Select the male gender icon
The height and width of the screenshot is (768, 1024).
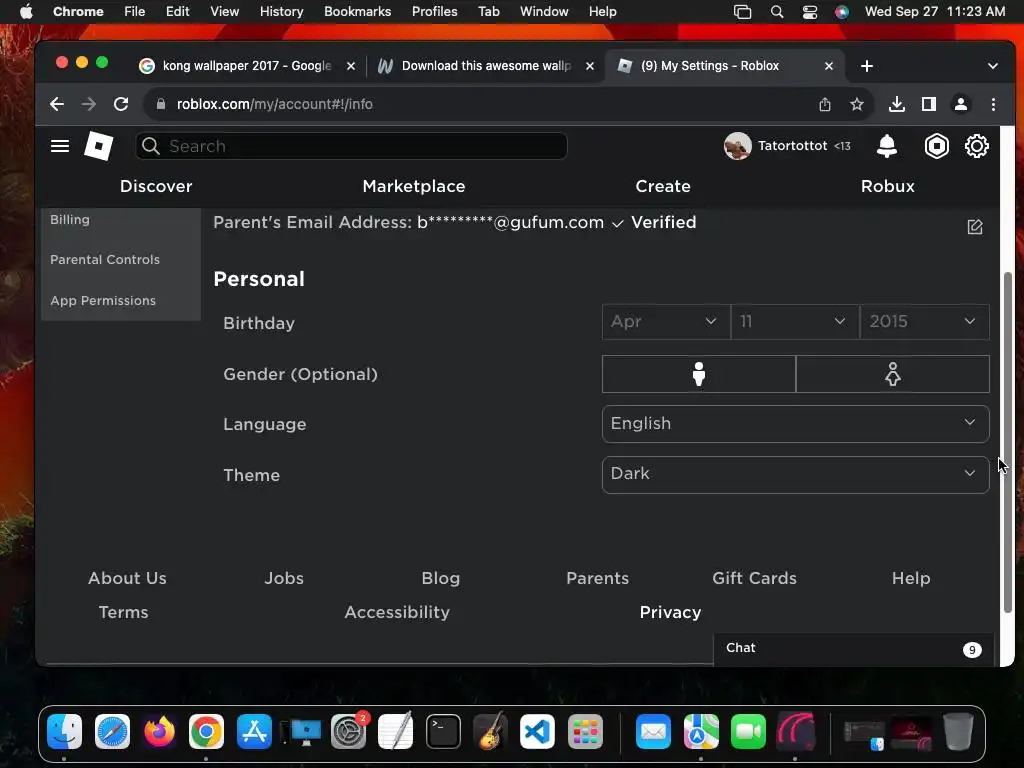[699, 374]
